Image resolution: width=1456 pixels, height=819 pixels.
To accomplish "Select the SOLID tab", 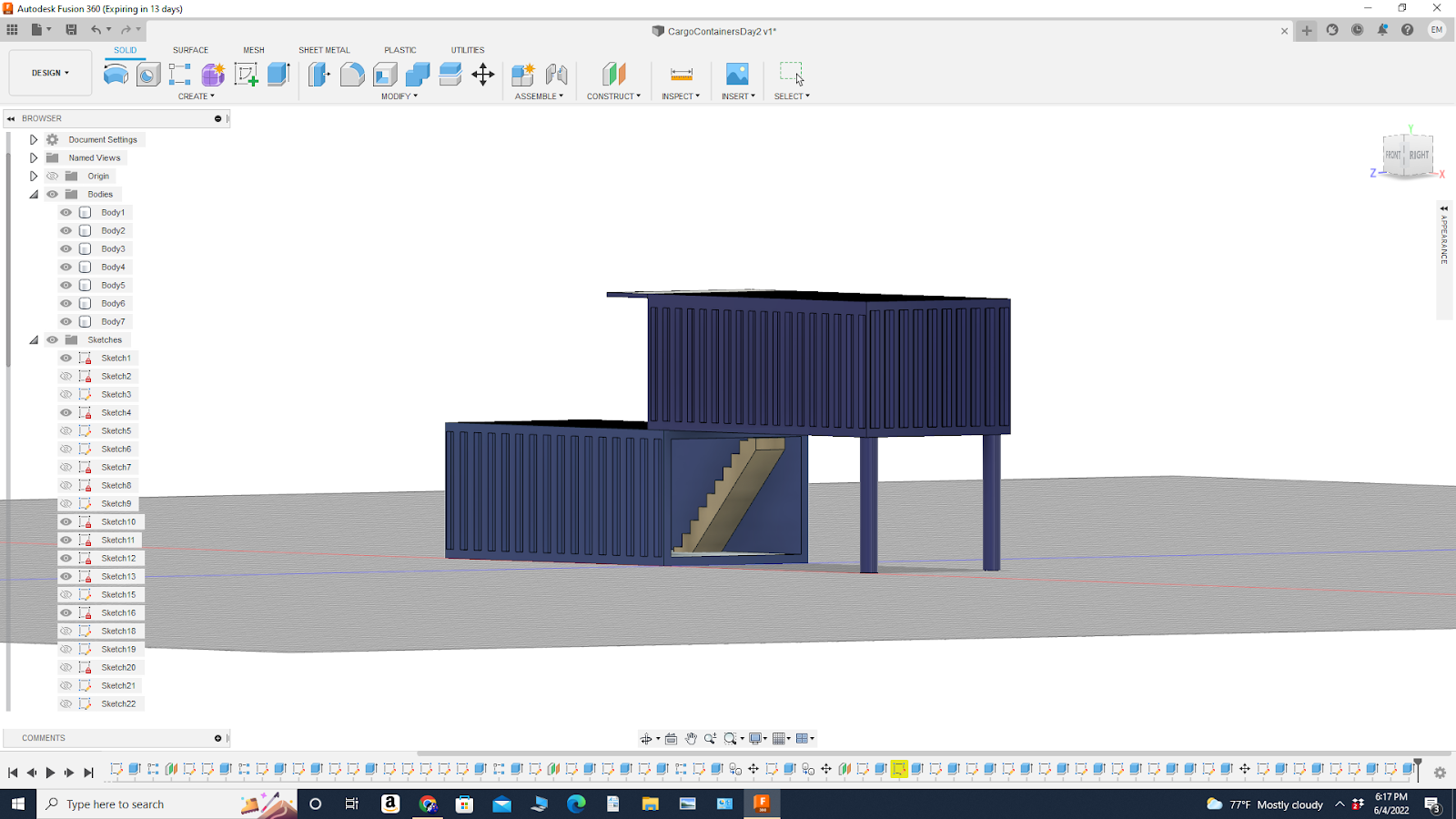I will click(x=126, y=50).
